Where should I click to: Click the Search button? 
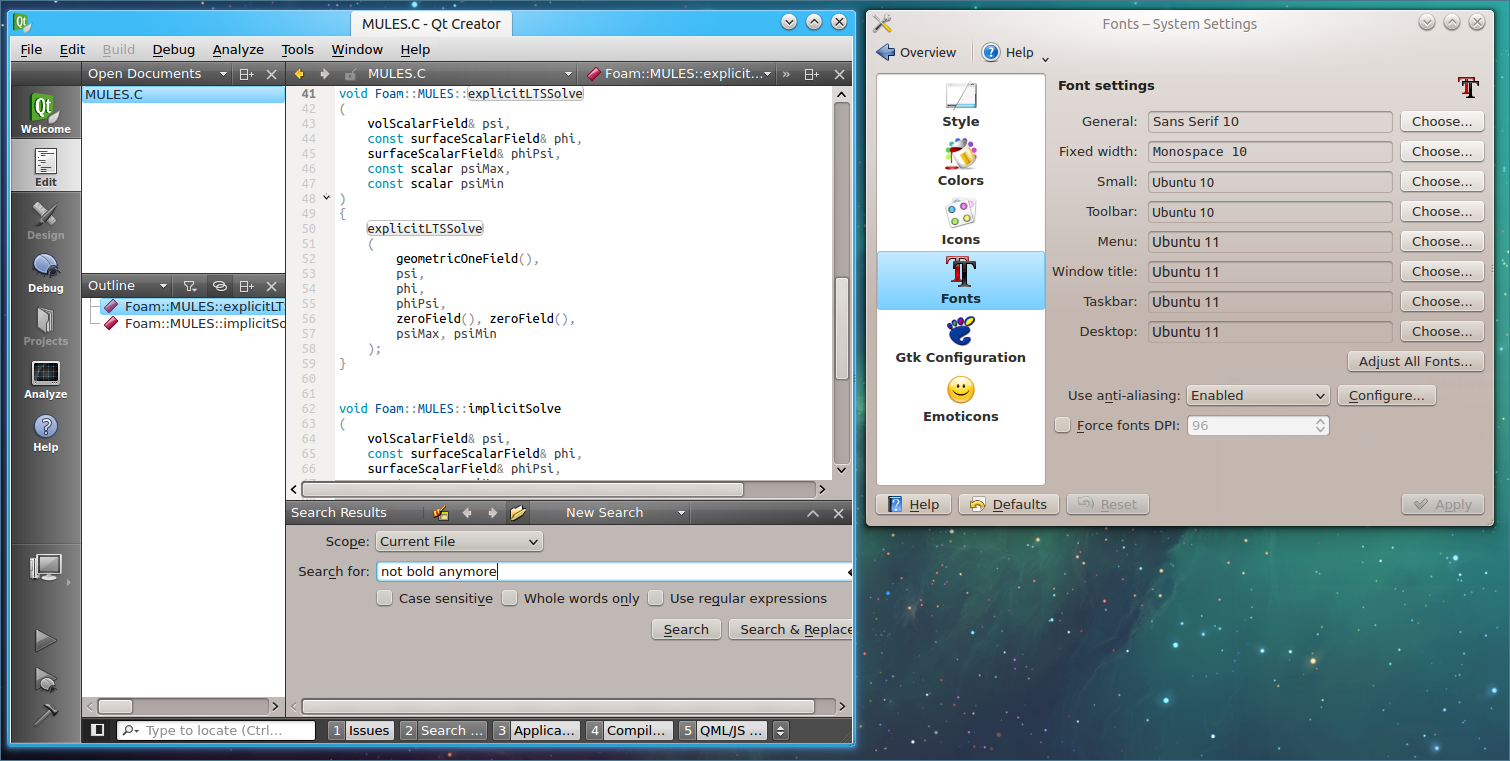coord(686,629)
